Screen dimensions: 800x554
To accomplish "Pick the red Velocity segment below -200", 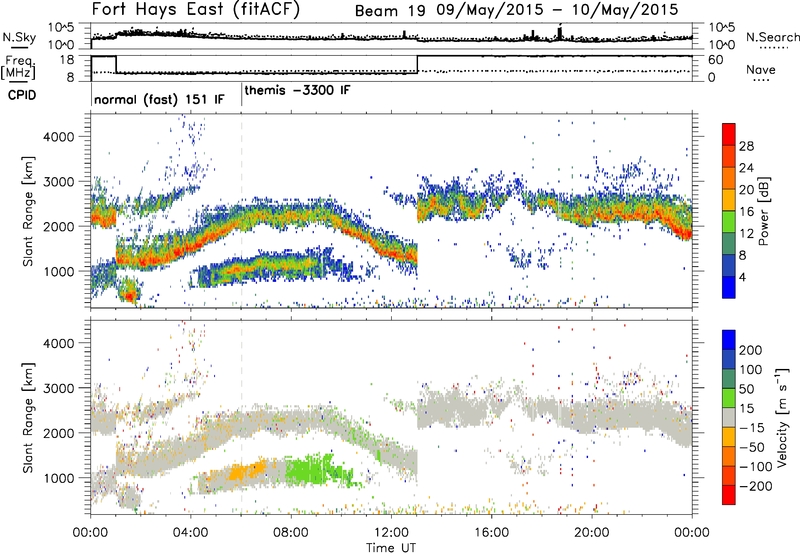I will tap(729, 495).
